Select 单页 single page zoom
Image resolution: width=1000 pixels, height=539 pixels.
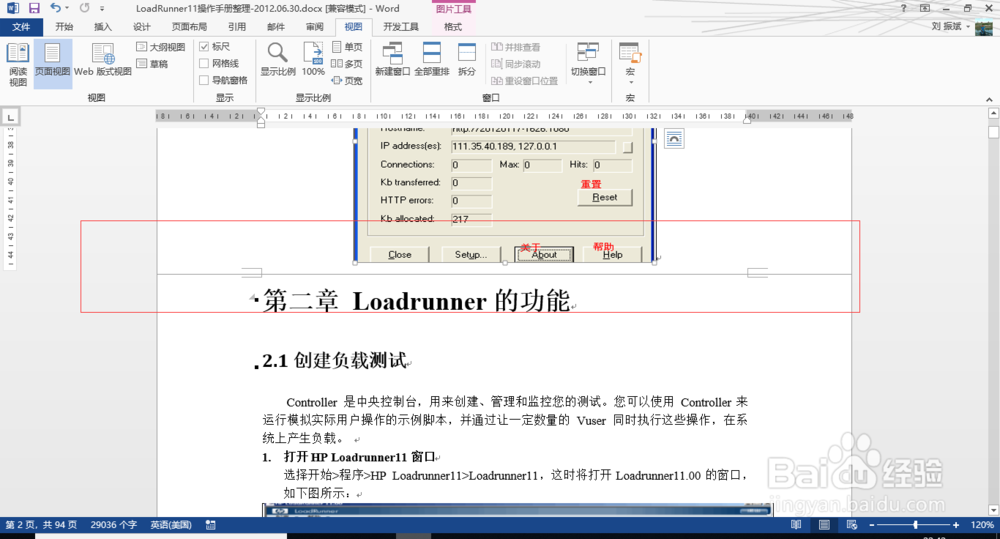347,47
